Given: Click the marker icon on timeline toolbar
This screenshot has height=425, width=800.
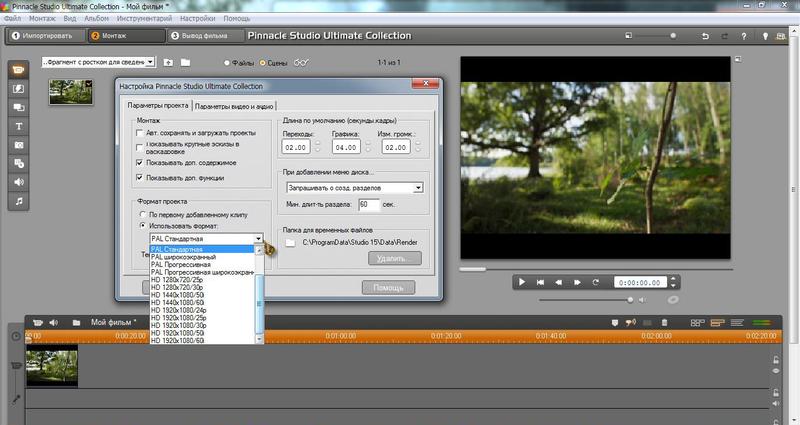Looking at the screenshot, I should 614,322.
